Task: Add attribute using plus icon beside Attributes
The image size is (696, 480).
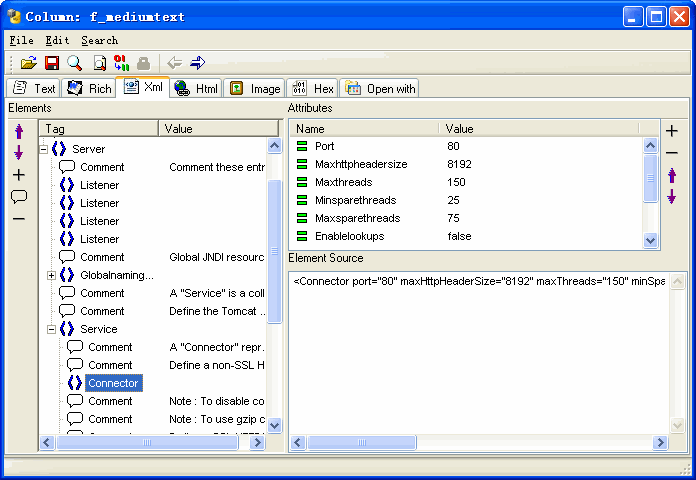Action: pos(672,131)
